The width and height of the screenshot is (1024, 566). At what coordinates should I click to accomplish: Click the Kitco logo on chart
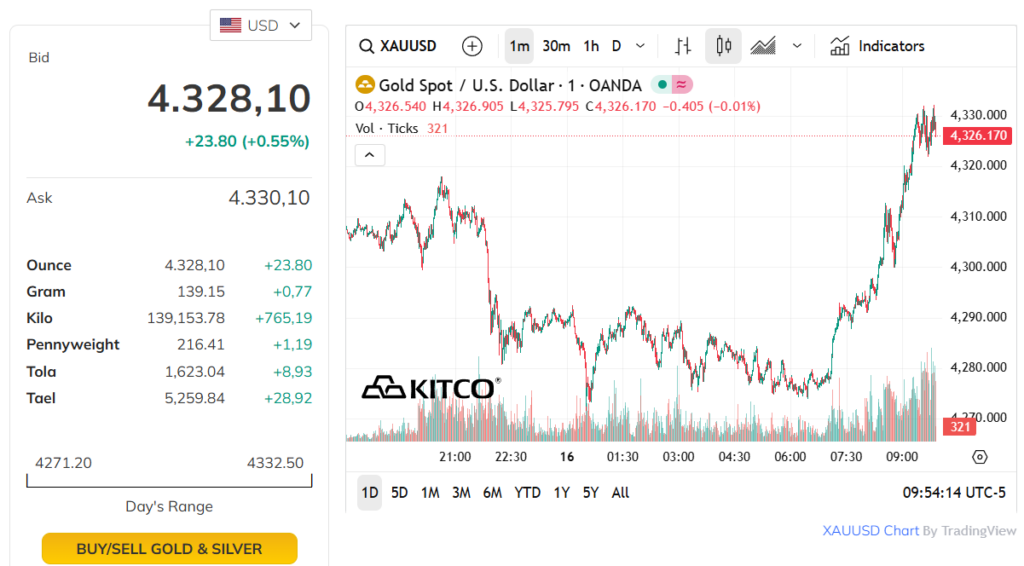coord(430,387)
